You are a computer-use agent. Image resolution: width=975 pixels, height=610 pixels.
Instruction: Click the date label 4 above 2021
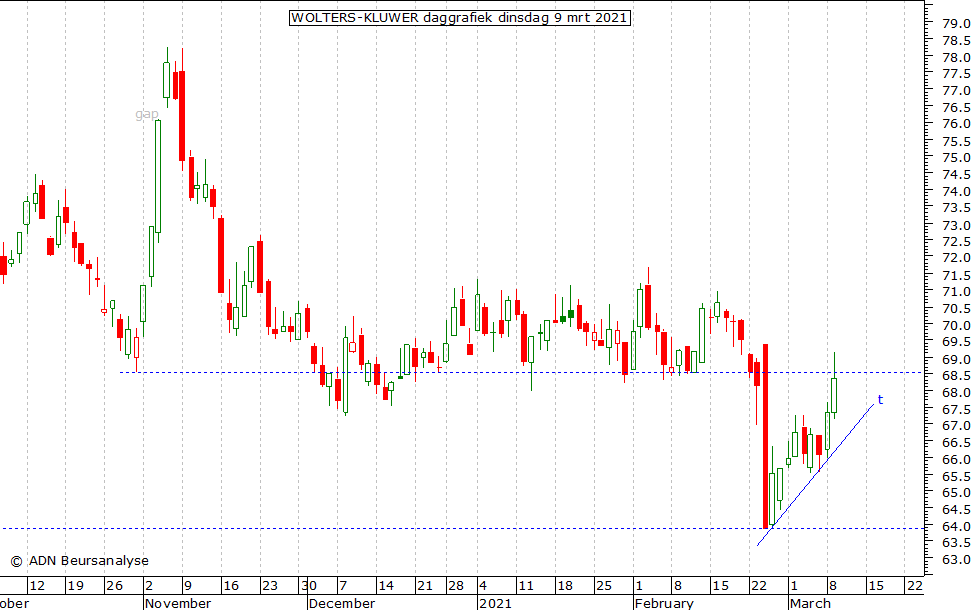pyautogui.click(x=483, y=586)
